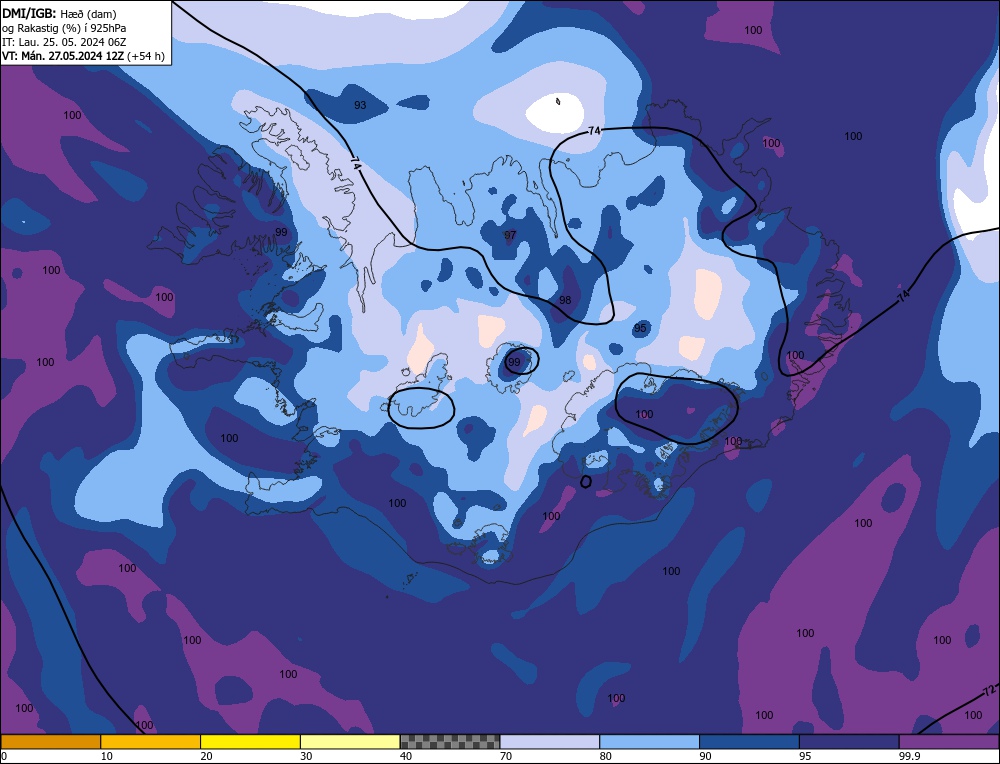Click the '95' humidity value on the map
This screenshot has height=764, width=1000.
click(640, 328)
